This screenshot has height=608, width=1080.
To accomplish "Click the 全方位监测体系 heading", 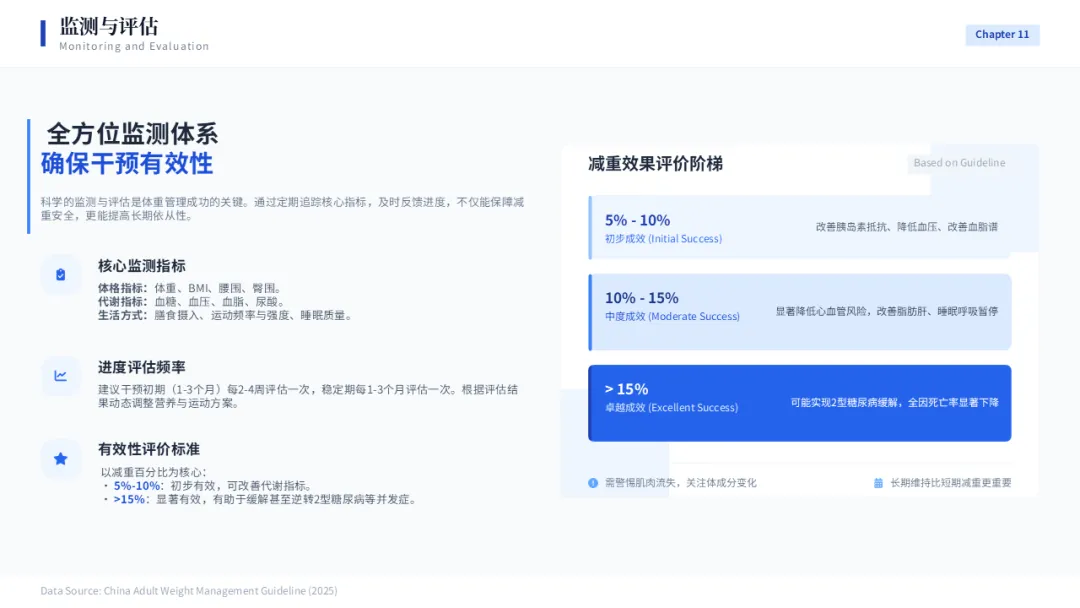I will (132, 134).
